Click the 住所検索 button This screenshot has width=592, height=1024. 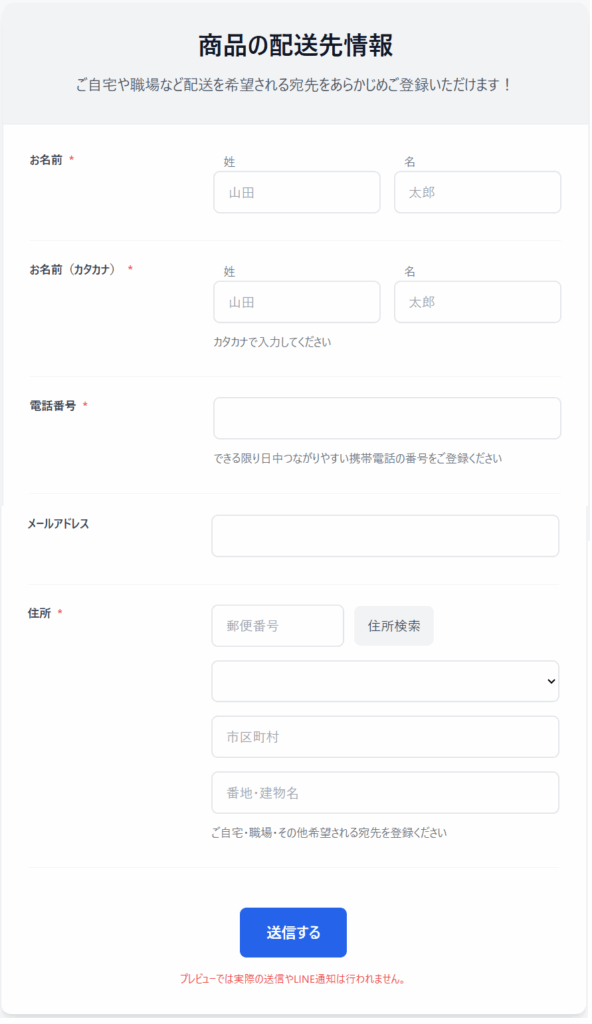(393, 626)
